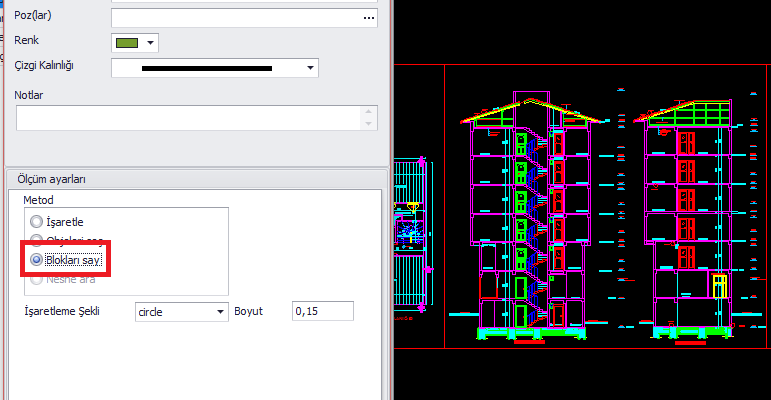The height and width of the screenshot is (400, 771).
Task: Click the small floor plan at drawing's left edge
Action: pyautogui.click(x=412, y=228)
